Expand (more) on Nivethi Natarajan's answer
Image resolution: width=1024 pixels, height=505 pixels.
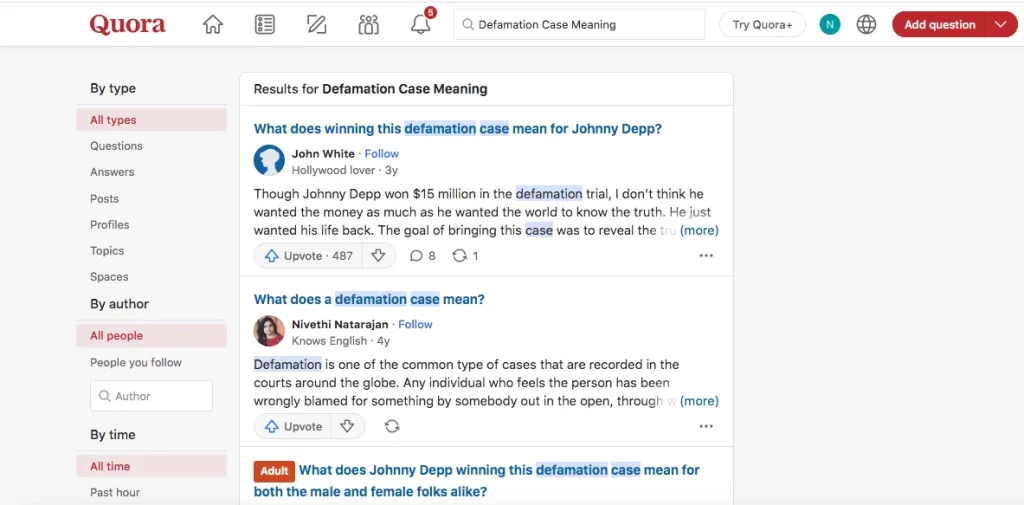click(699, 401)
